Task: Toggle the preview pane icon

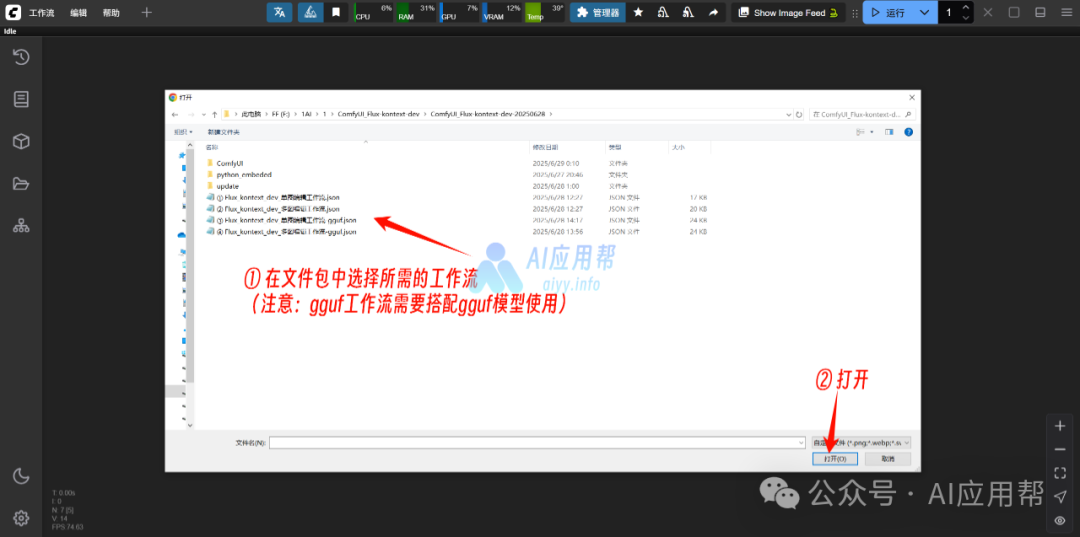Action: 889,131
